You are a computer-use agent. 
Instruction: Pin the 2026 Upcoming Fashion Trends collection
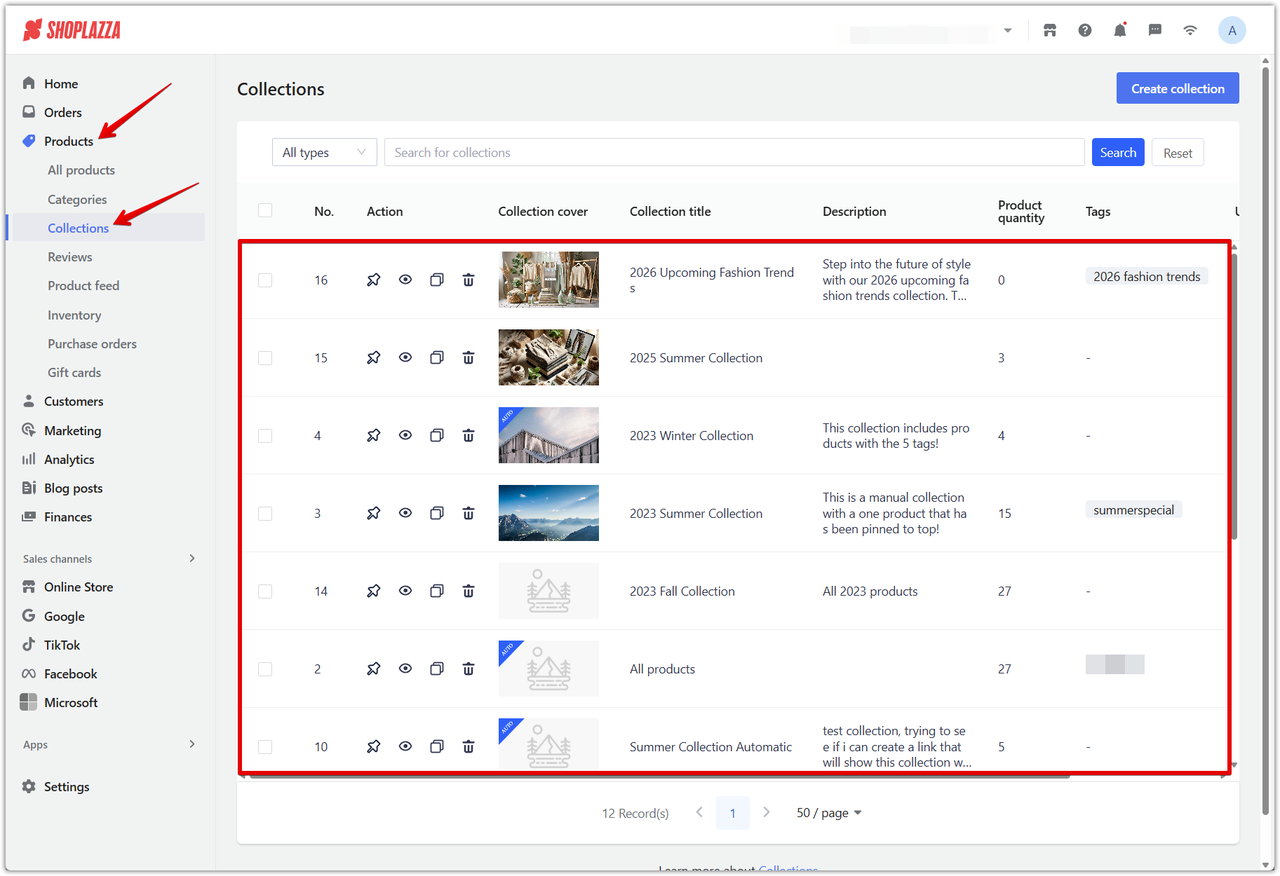[373, 280]
